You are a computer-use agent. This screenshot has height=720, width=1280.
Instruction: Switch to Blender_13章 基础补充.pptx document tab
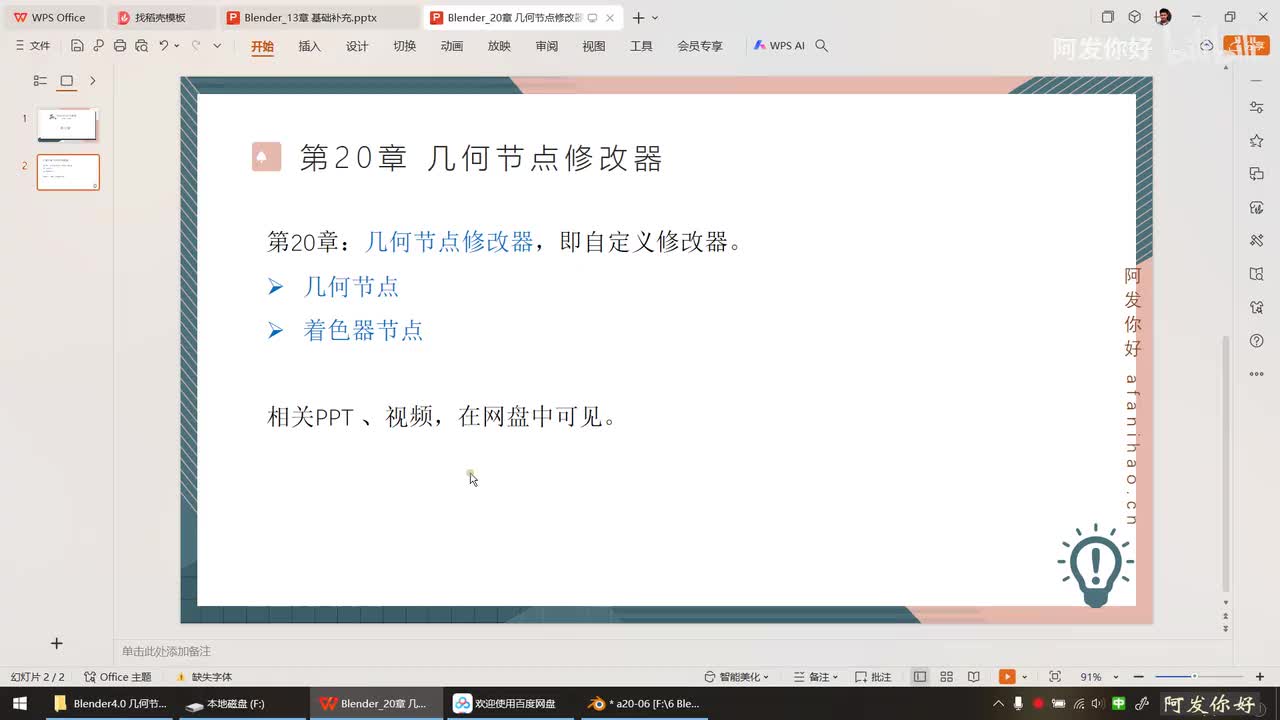point(318,18)
